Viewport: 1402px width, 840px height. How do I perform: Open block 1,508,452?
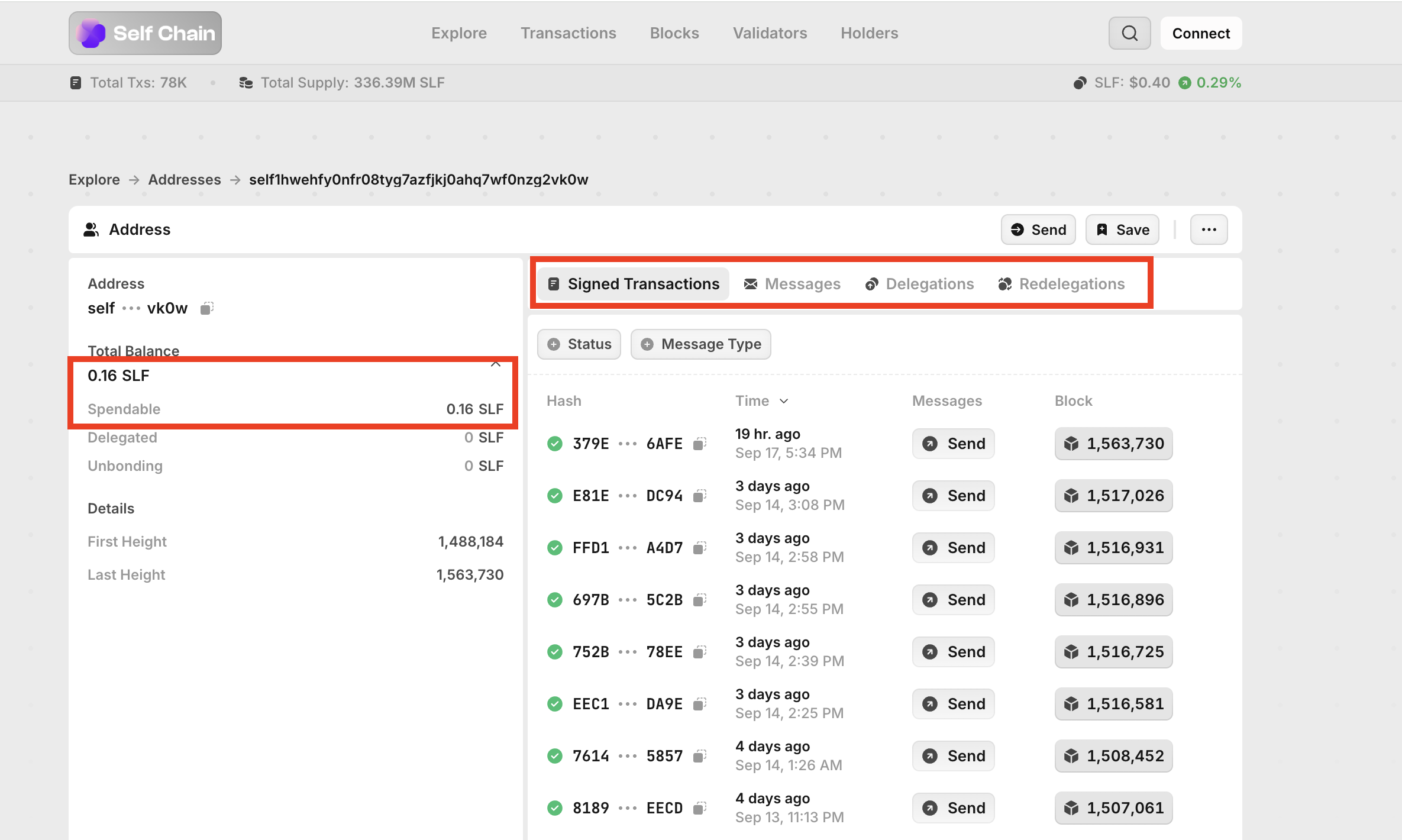pos(1113,756)
